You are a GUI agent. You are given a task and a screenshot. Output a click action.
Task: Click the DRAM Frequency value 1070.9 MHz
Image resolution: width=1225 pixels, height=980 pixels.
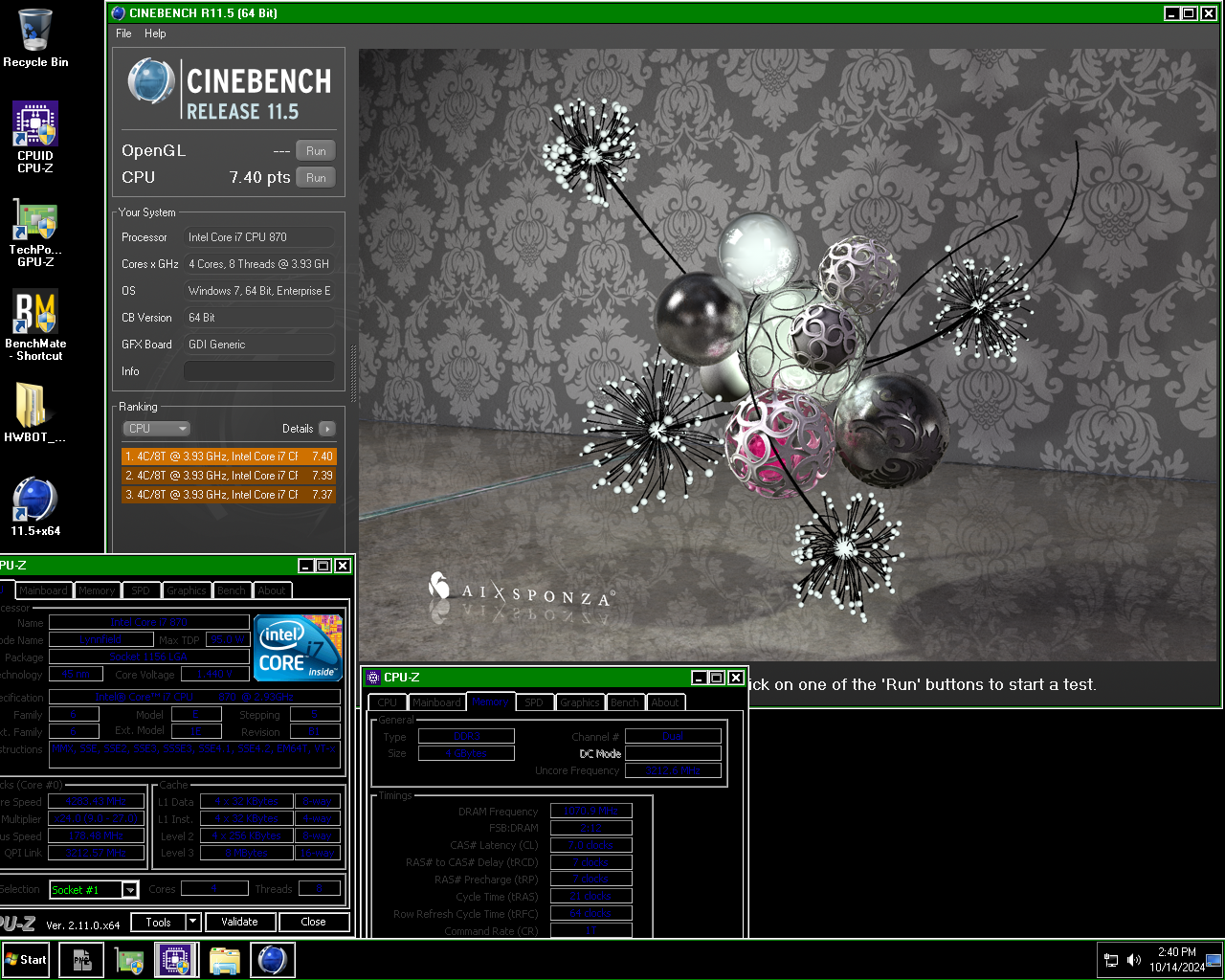tap(591, 812)
